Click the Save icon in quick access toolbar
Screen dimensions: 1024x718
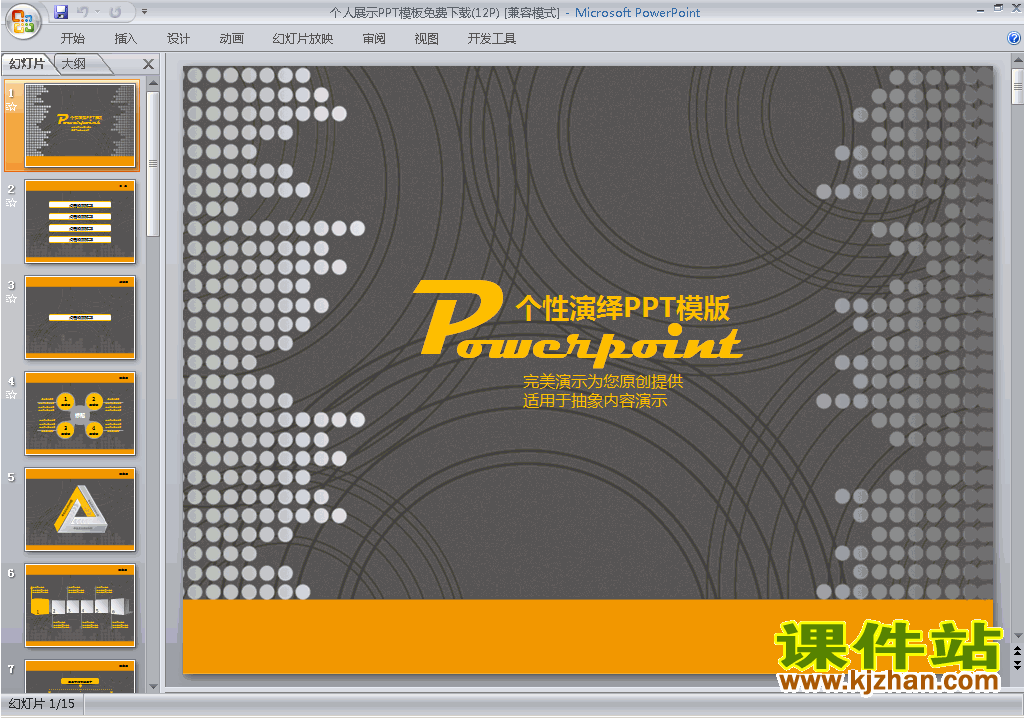coord(61,12)
